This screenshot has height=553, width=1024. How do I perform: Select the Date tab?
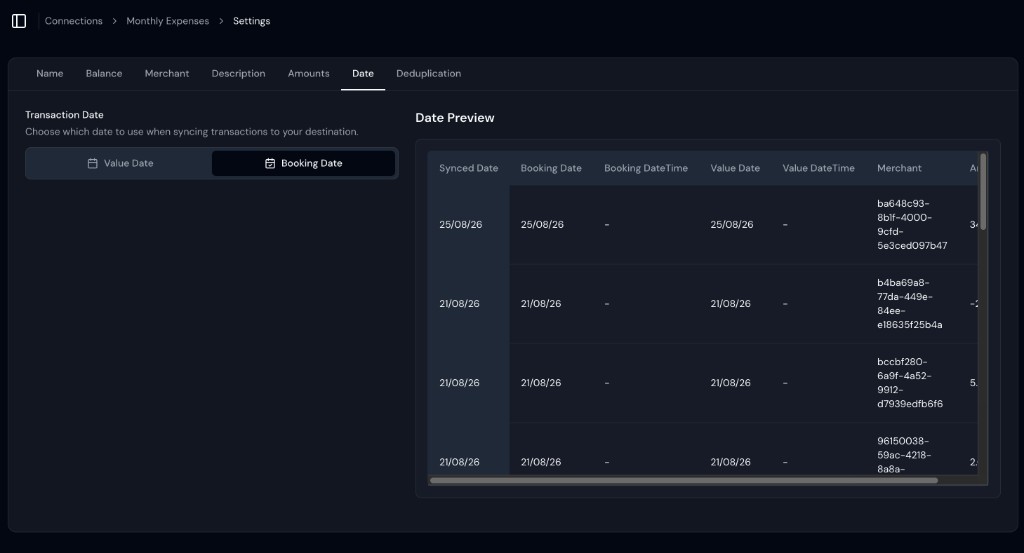tap(363, 73)
